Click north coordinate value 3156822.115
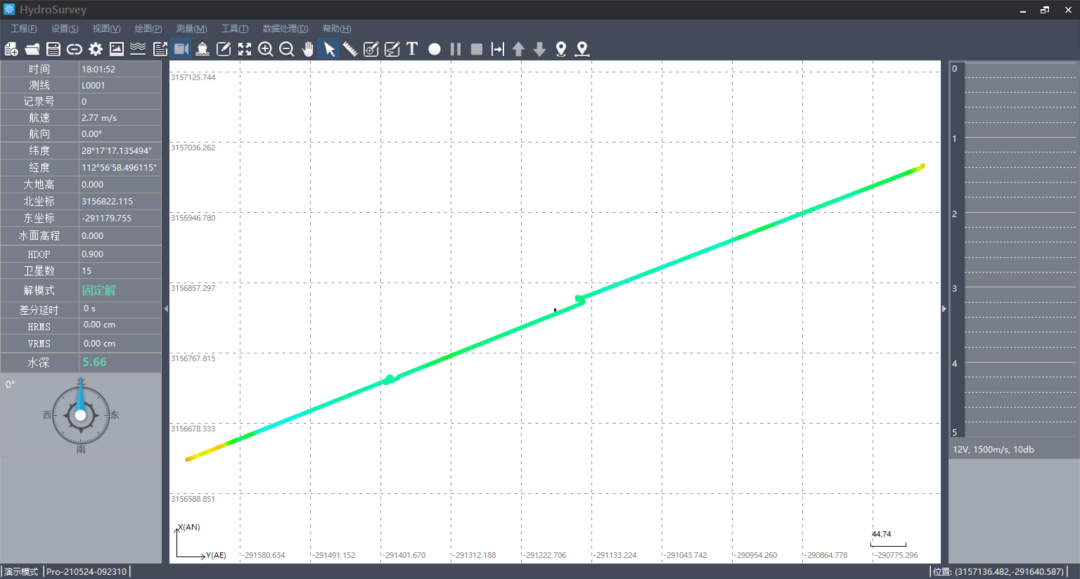This screenshot has width=1080, height=579. coord(107,201)
